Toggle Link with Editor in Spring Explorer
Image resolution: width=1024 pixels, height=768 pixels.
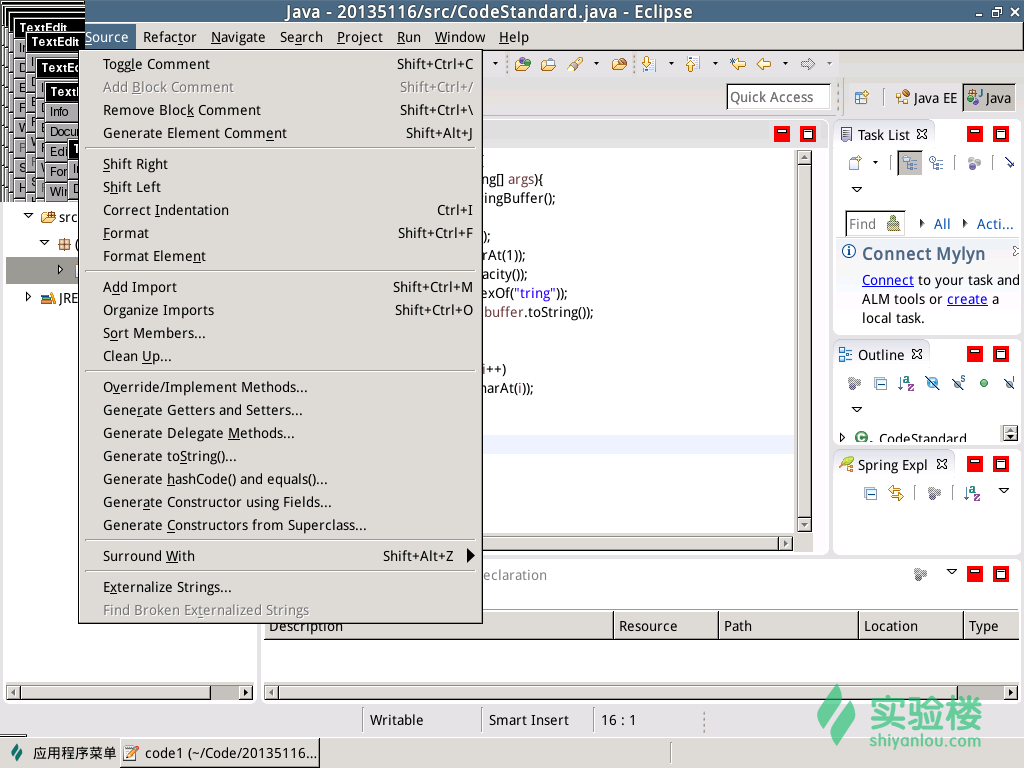[896, 494]
